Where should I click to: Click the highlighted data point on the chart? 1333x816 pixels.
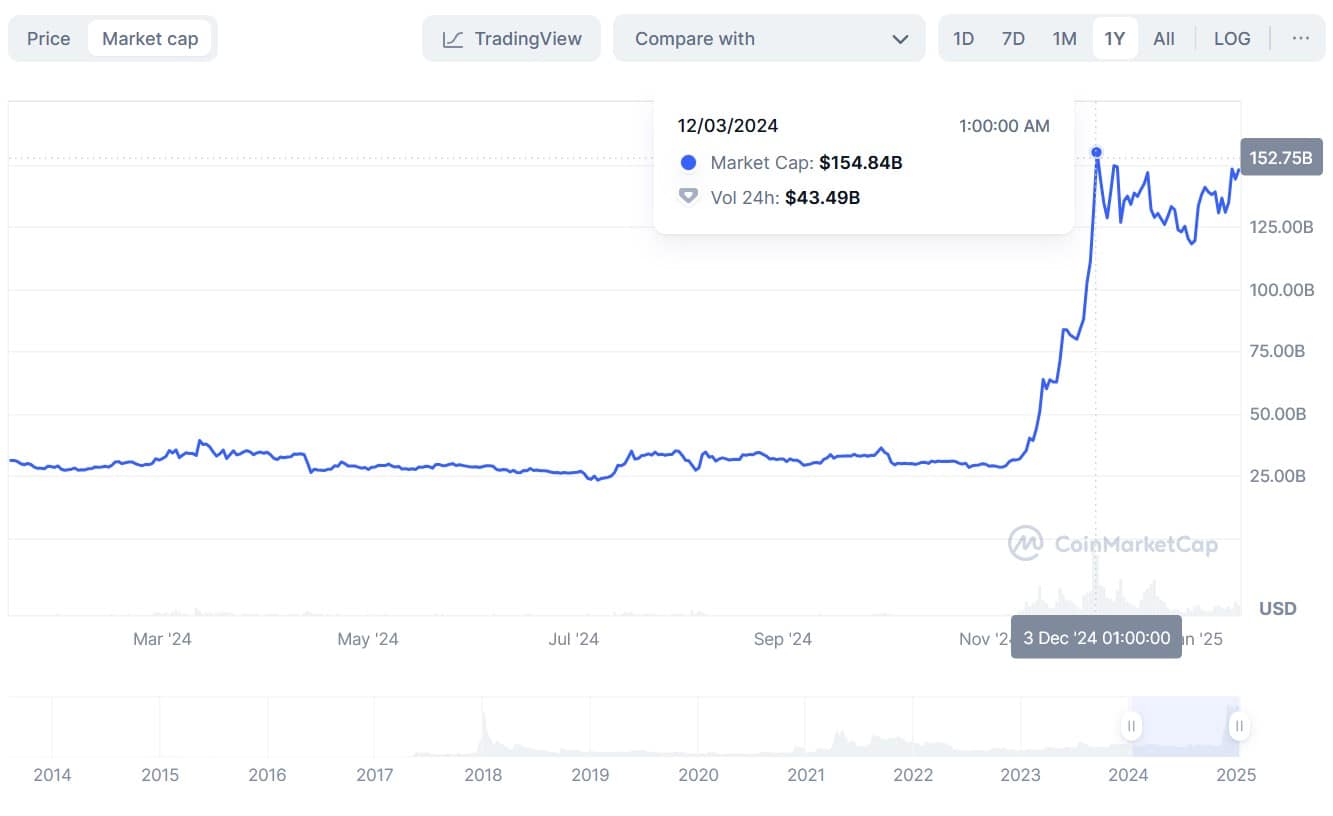coord(1096,151)
